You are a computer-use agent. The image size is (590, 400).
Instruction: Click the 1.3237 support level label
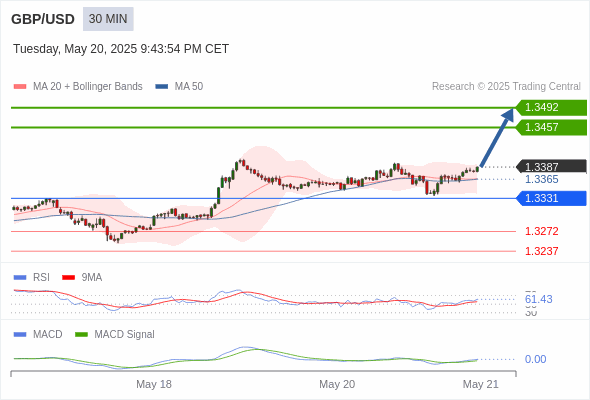click(541, 251)
